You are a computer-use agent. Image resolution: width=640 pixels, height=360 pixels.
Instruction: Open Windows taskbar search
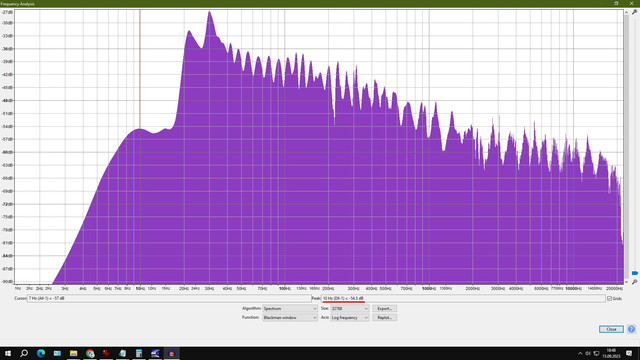(24, 353)
